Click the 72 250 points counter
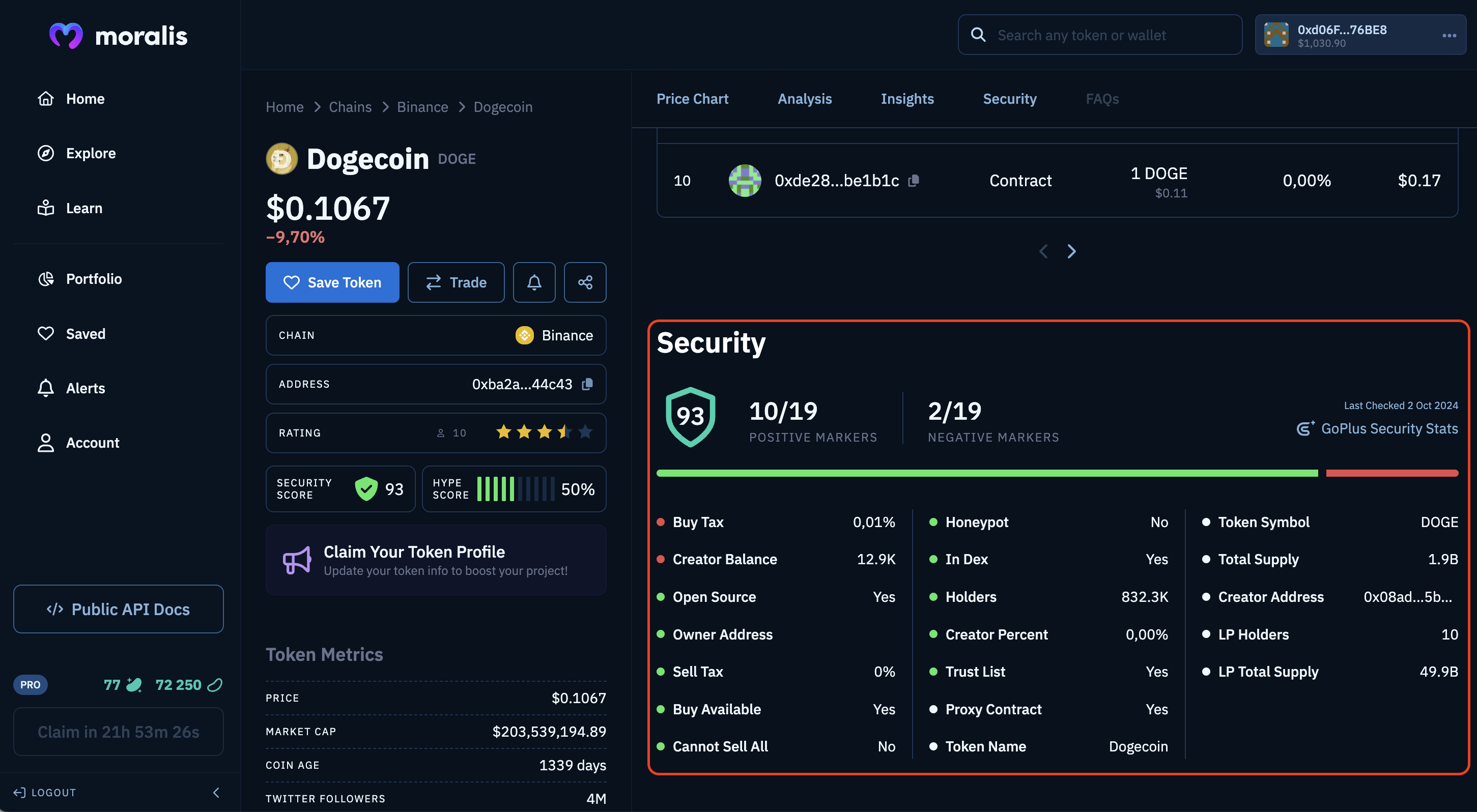 189,684
